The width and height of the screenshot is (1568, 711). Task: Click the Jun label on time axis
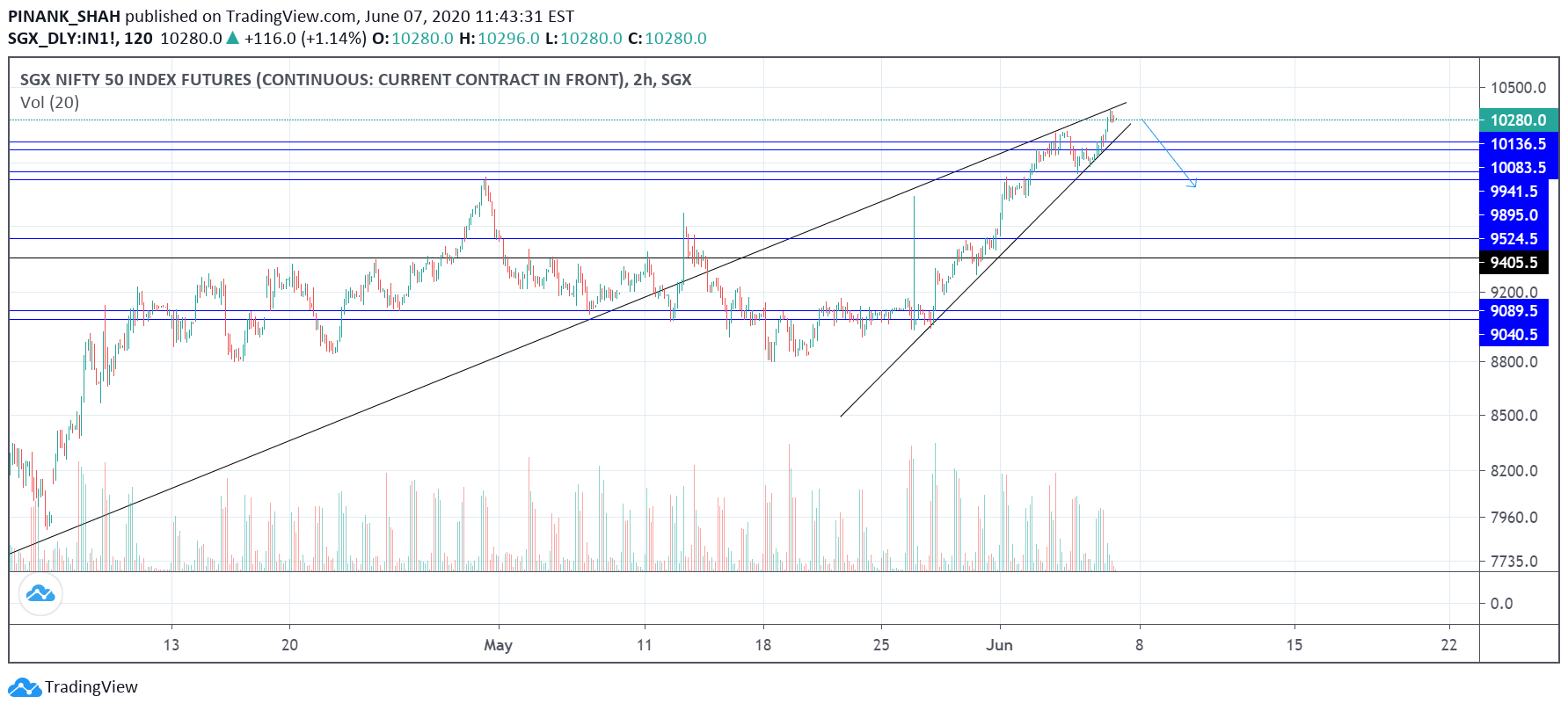(999, 645)
